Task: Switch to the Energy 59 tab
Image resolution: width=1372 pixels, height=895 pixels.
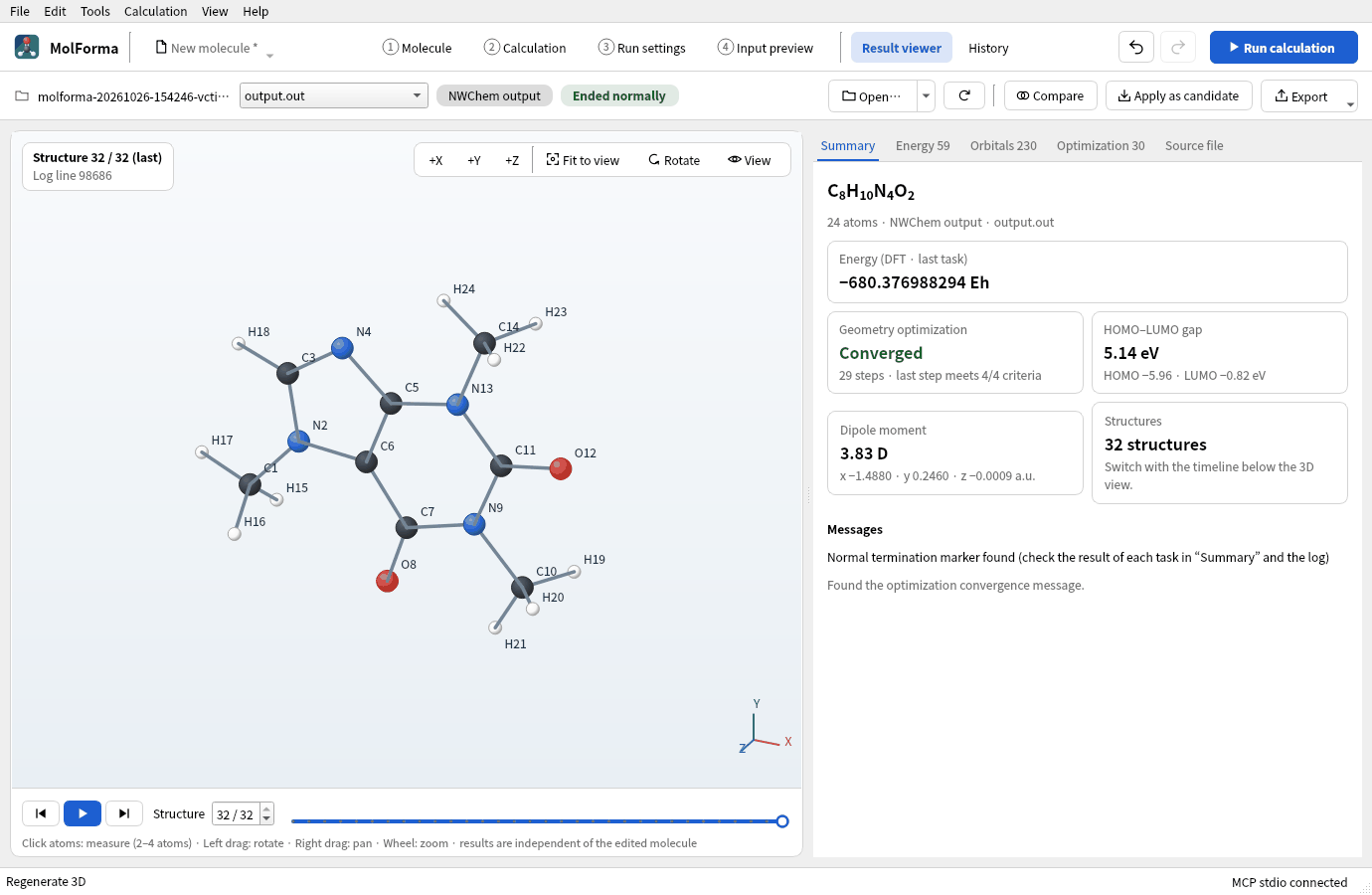Action: [923, 145]
